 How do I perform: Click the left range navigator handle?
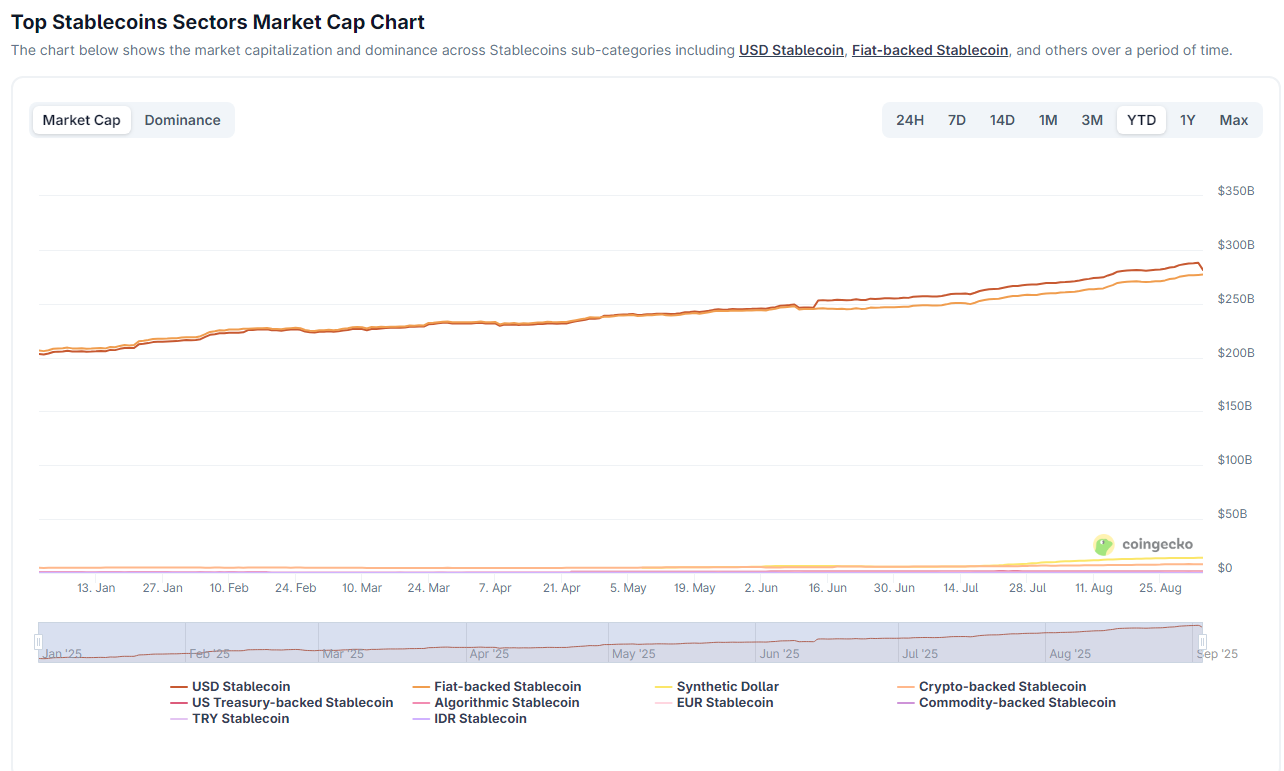tap(39, 642)
